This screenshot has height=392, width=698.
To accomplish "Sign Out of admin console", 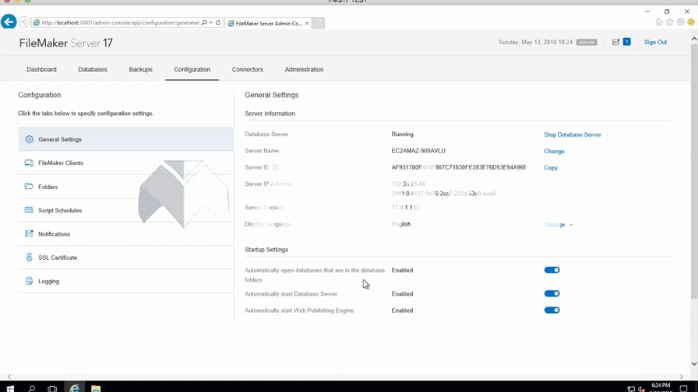I will [655, 42].
